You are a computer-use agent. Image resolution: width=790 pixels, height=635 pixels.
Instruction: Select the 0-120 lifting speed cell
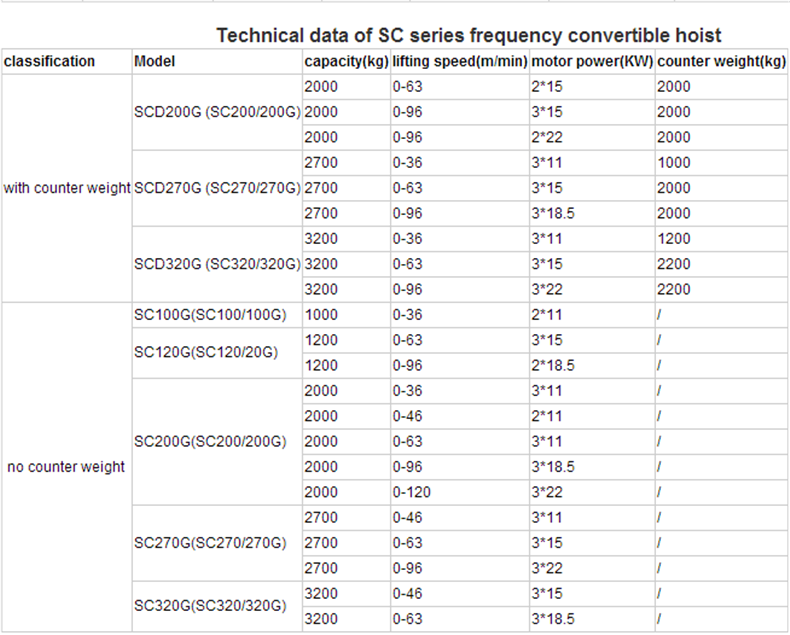tap(412, 491)
